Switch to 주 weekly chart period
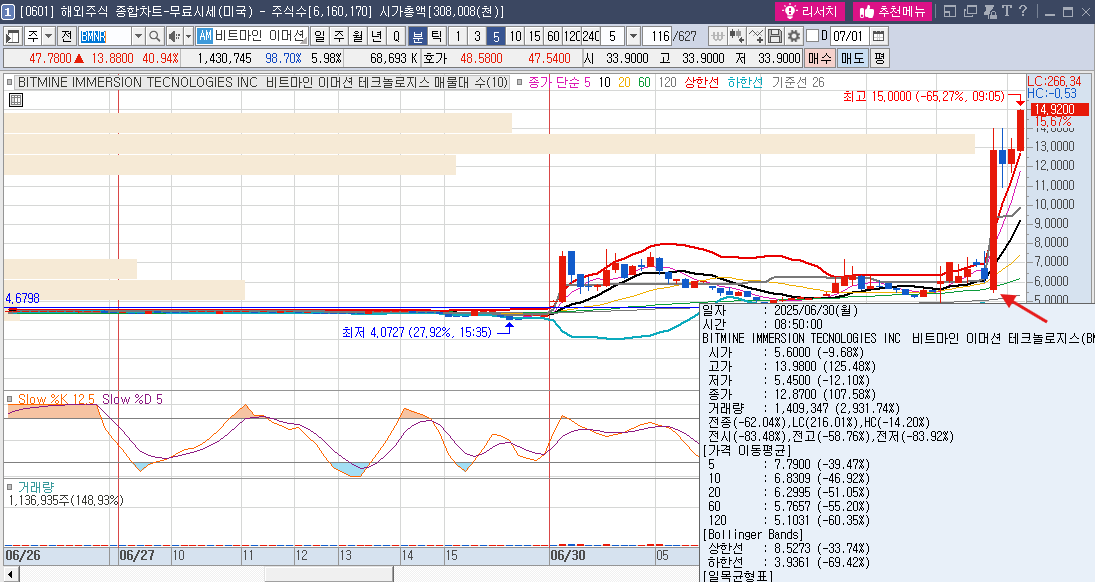The height and width of the screenshot is (582, 1095). coord(339,36)
